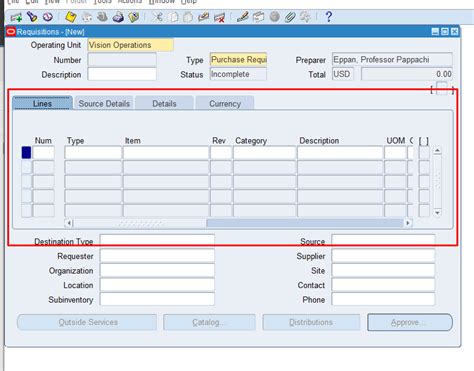Screen dimensions: 474x371
Task: Click the Print toolbar icon
Action: (x=118, y=17)
